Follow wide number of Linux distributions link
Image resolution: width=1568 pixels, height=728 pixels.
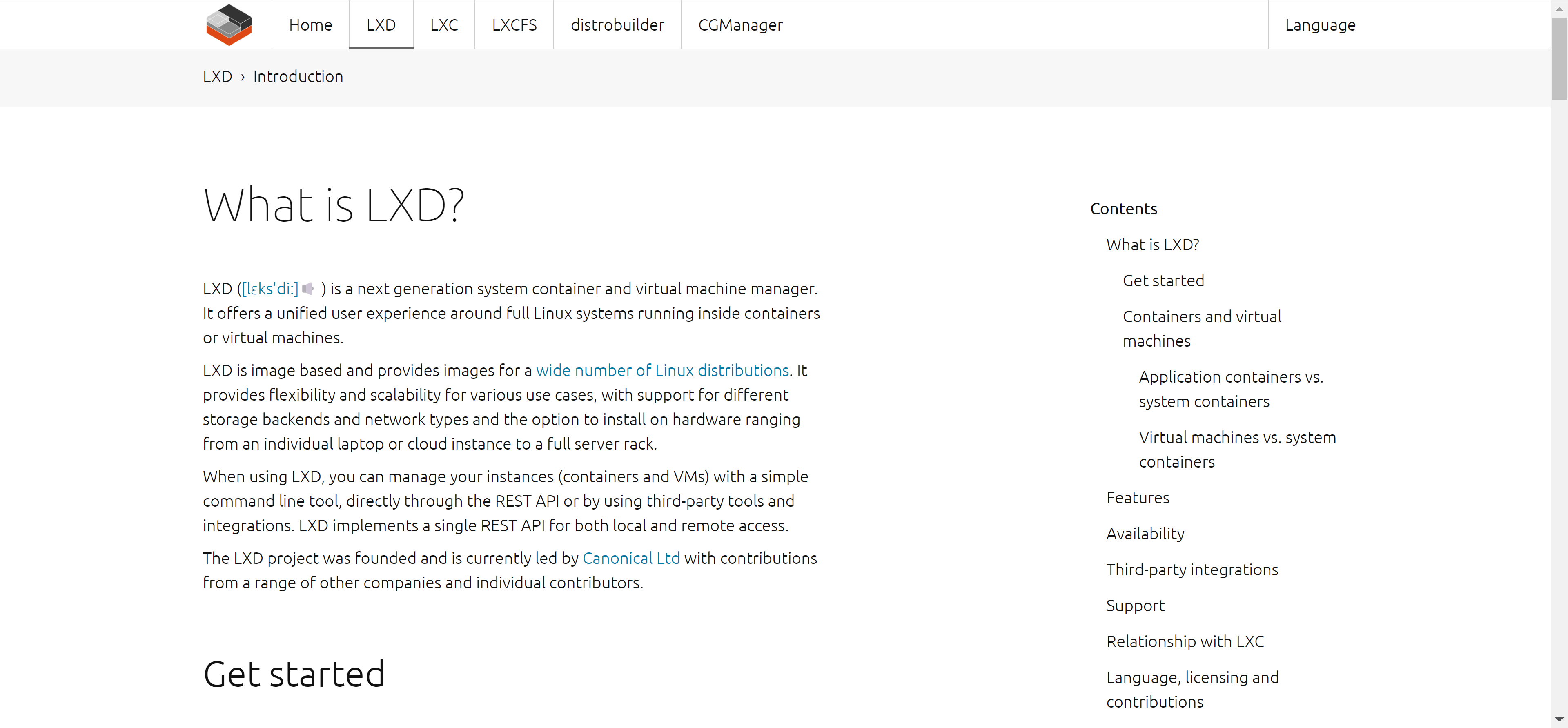[662, 370]
